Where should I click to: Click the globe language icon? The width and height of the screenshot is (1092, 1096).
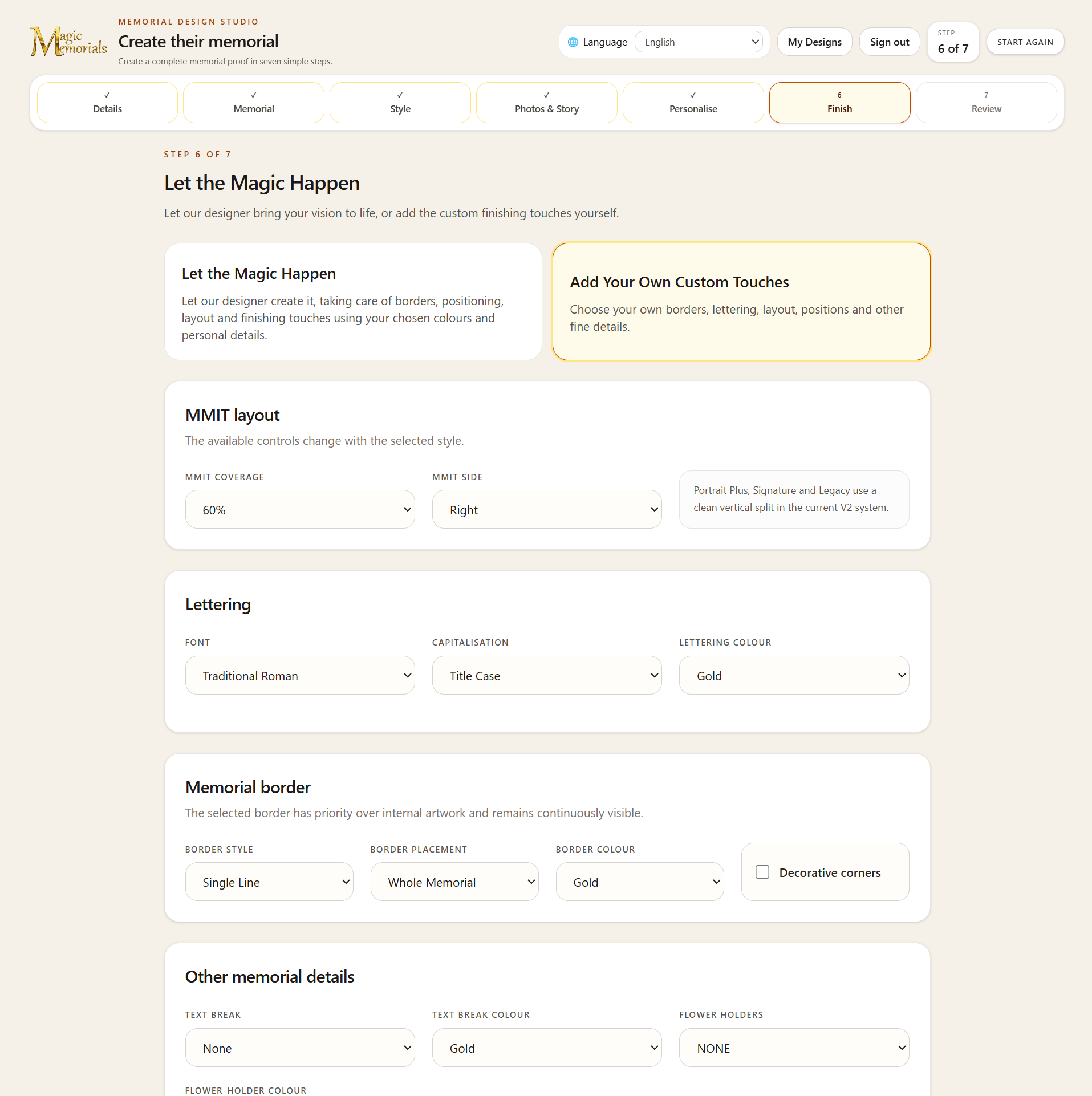pos(573,42)
